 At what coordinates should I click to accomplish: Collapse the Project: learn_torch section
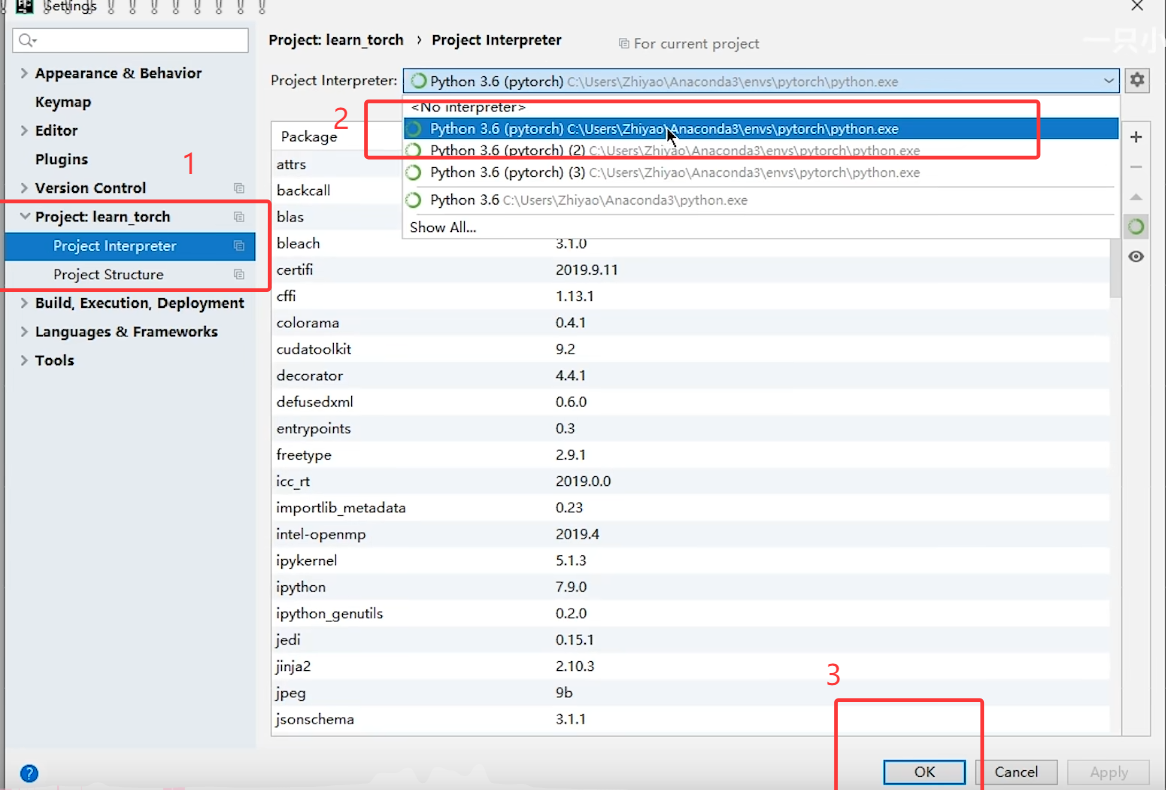(x=24, y=216)
